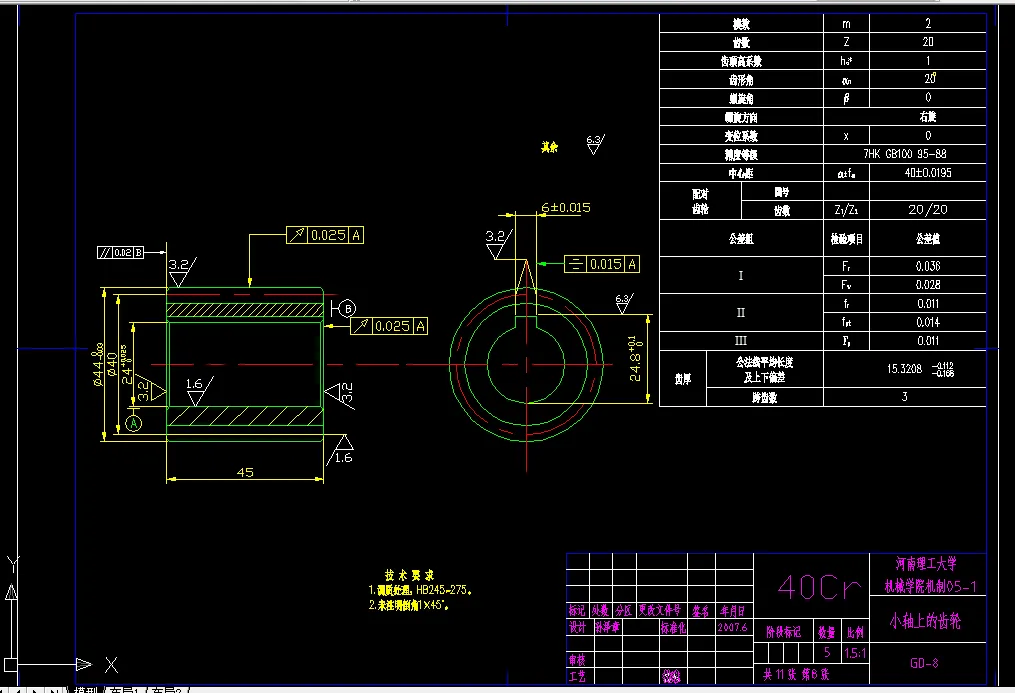Click the 40±0.0195 center distance cell
Viewport: 1015px width, 693px height.
(x=928, y=173)
